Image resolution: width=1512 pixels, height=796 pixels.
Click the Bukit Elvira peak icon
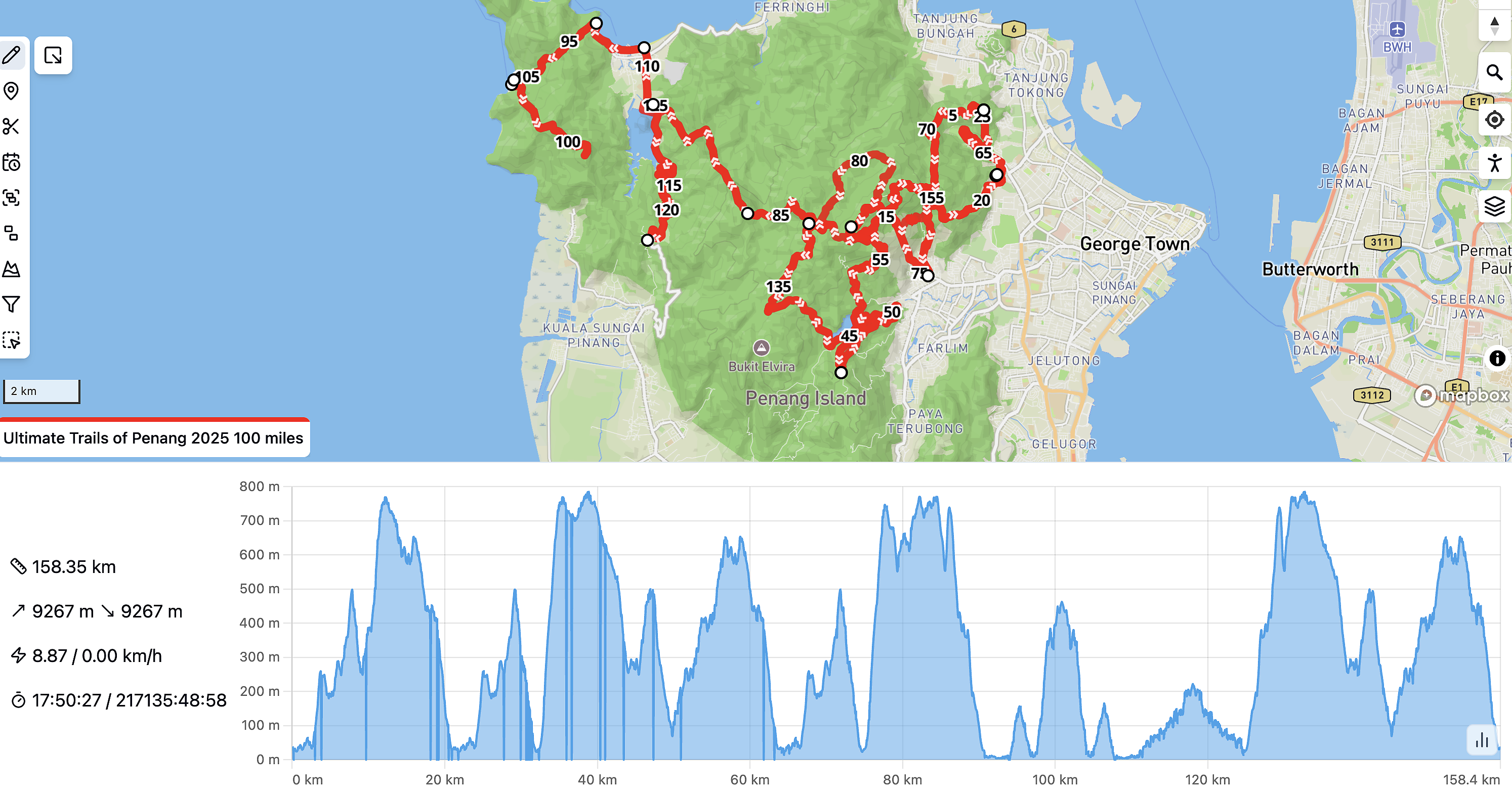point(761,348)
